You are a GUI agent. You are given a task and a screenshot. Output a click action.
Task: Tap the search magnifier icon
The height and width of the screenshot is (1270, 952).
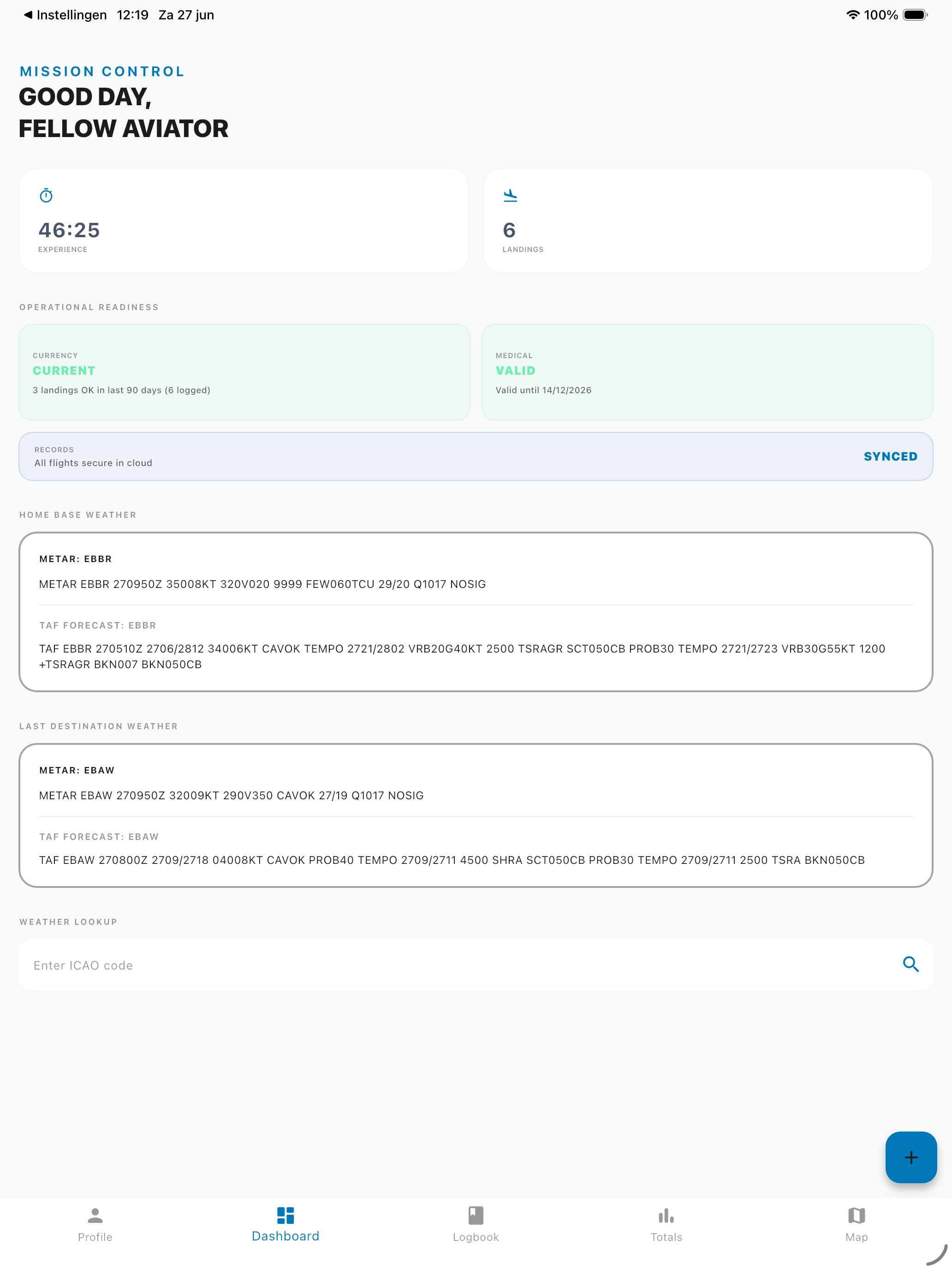910,964
